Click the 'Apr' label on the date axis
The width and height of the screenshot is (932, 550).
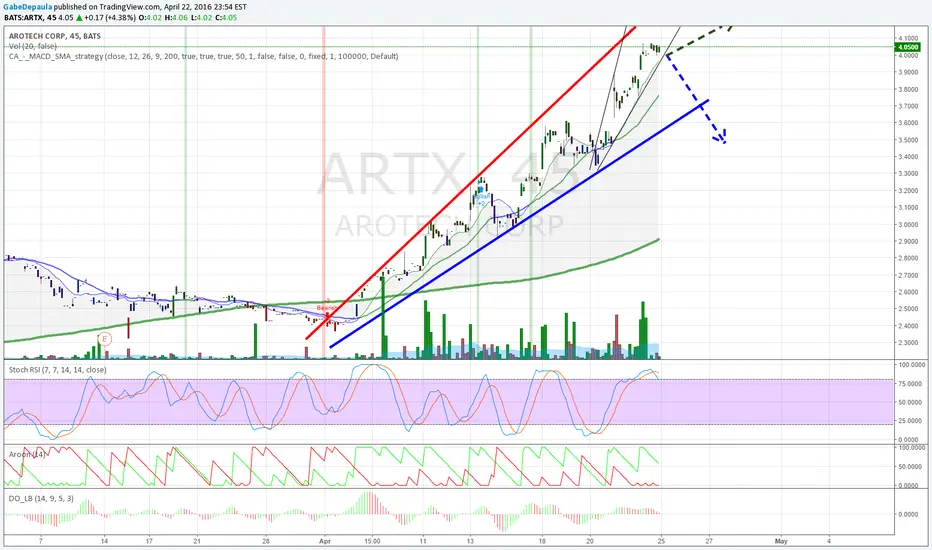tap(325, 542)
